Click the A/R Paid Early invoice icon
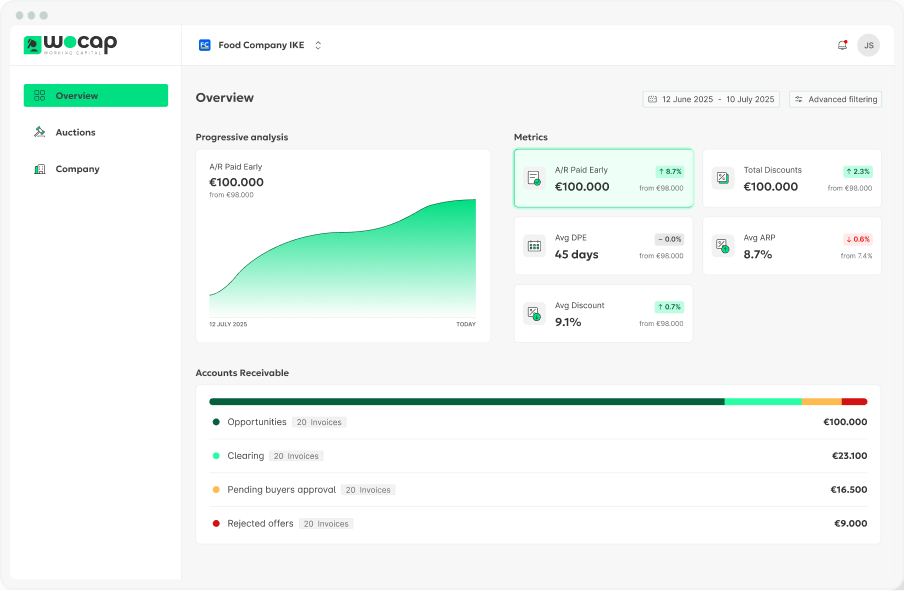The width and height of the screenshot is (904, 591). (x=534, y=179)
